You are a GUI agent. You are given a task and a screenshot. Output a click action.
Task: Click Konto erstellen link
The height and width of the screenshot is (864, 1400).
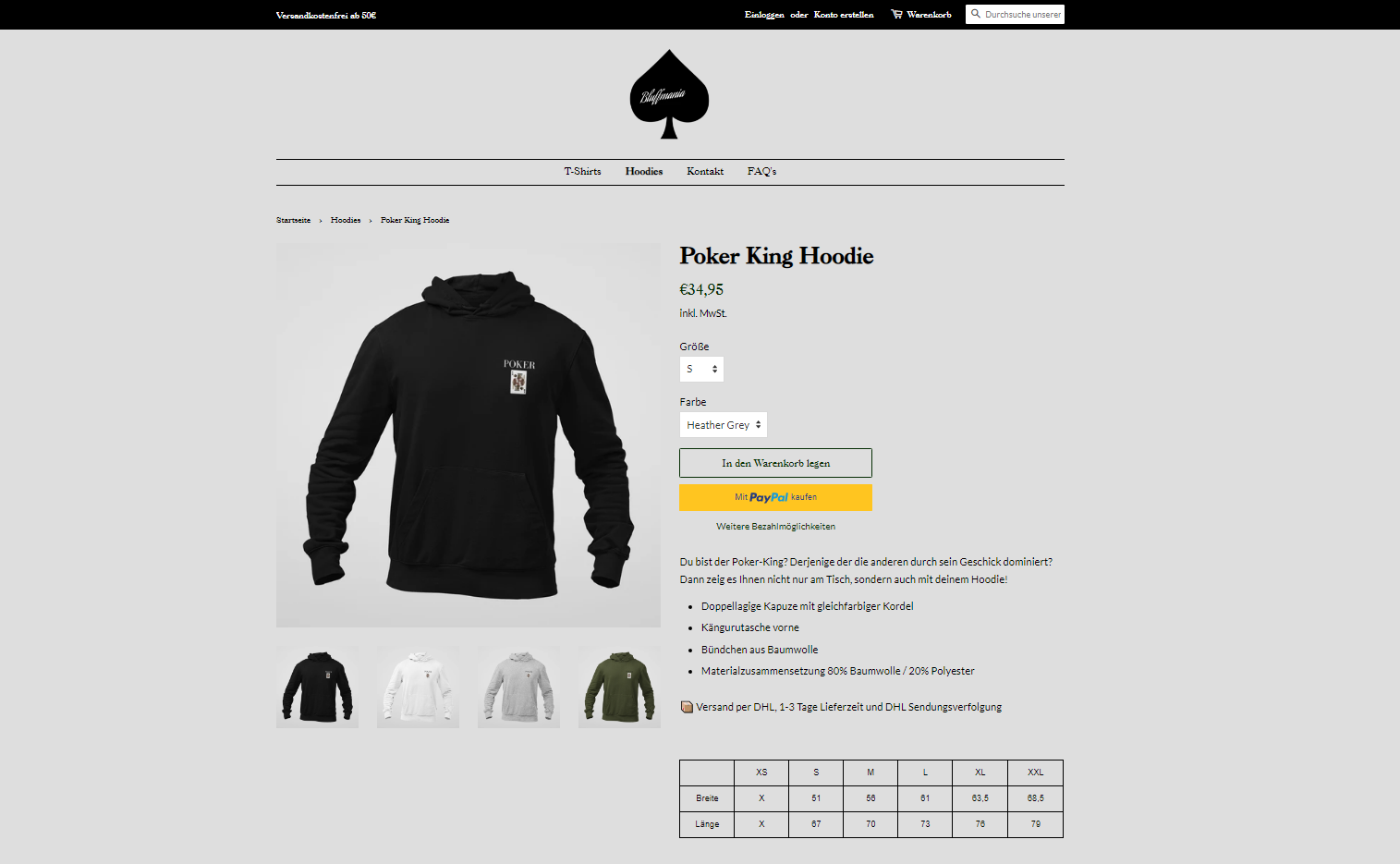coord(844,15)
